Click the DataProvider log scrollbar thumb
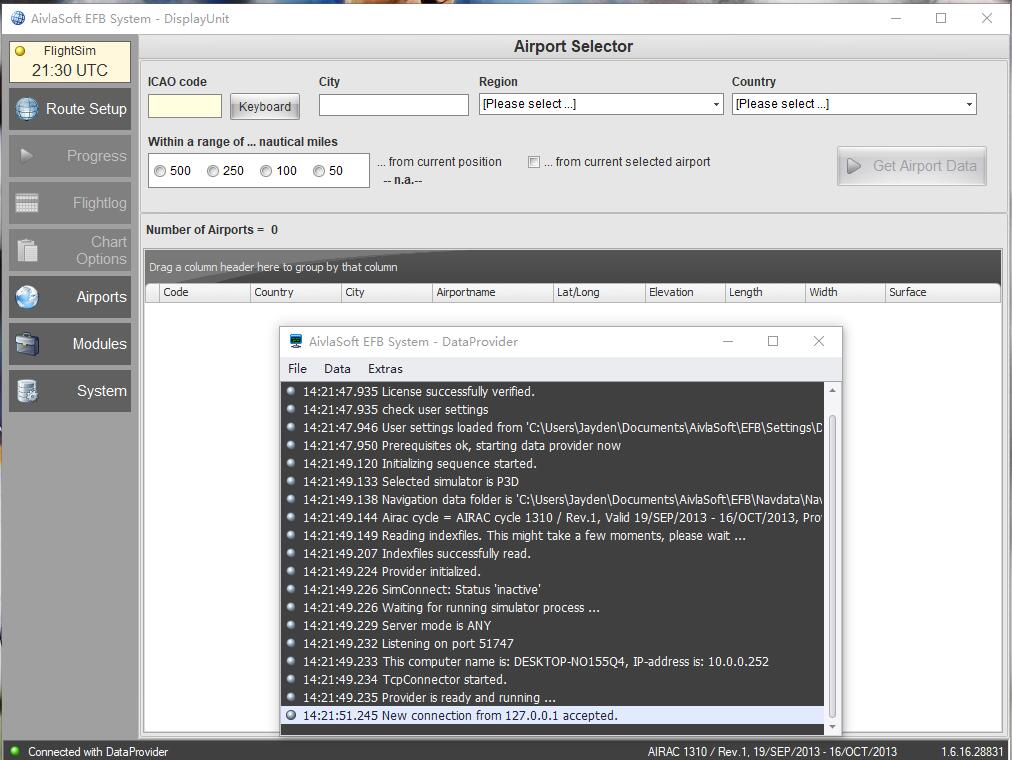 click(833, 566)
